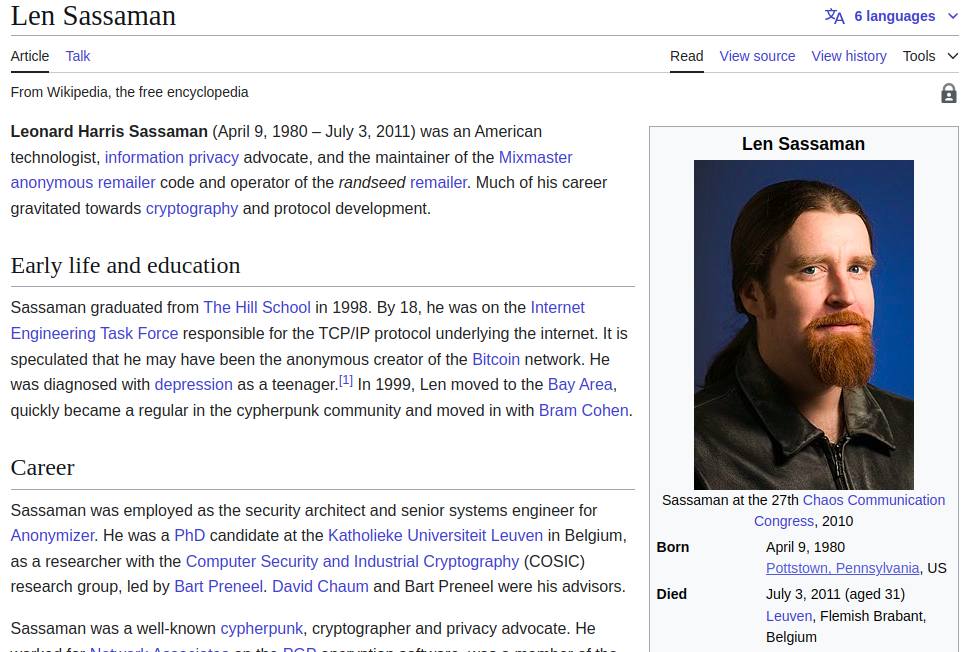Click the Len Sassaman page title
This screenshot has height=652, width=964.
93,16
